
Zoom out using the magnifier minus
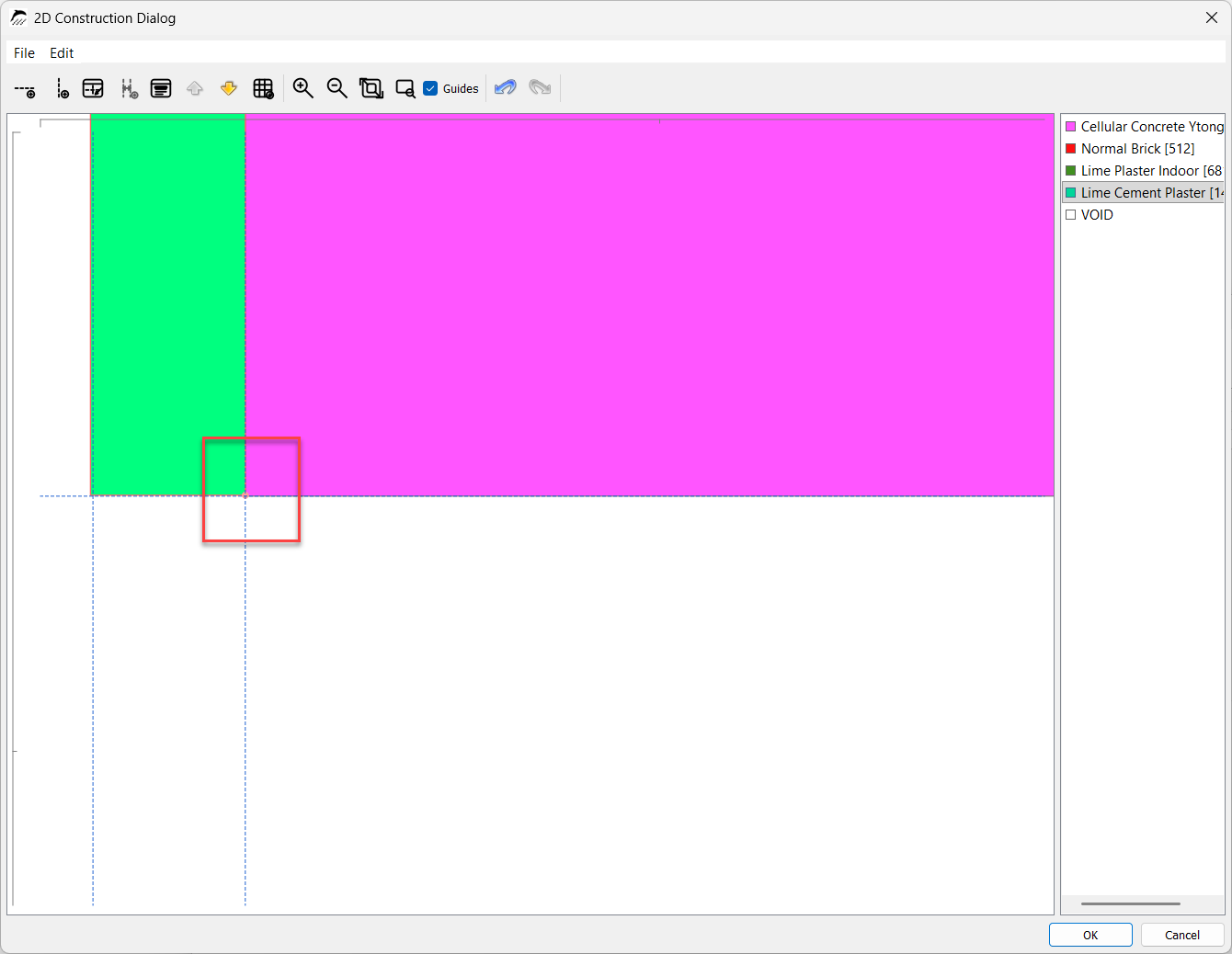pos(337,89)
